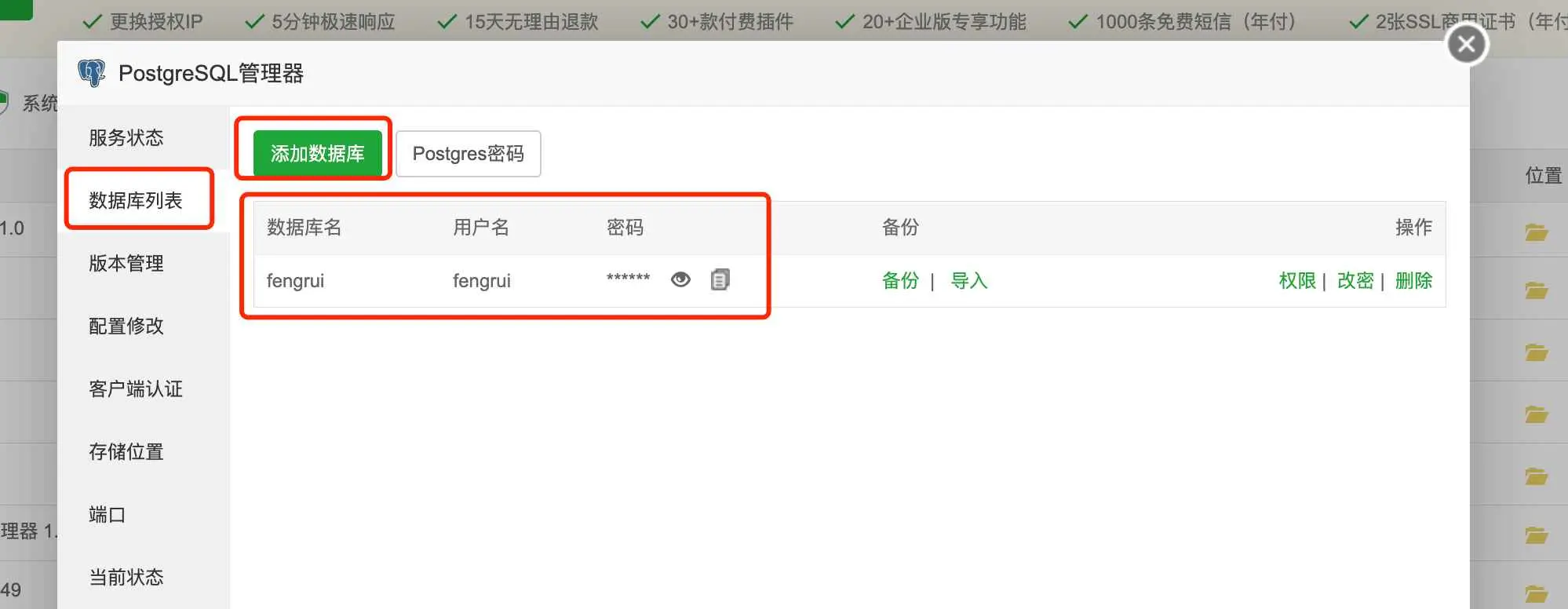Open the 版本管理 sidebar section
The image size is (1568, 609).
point(126,264)
